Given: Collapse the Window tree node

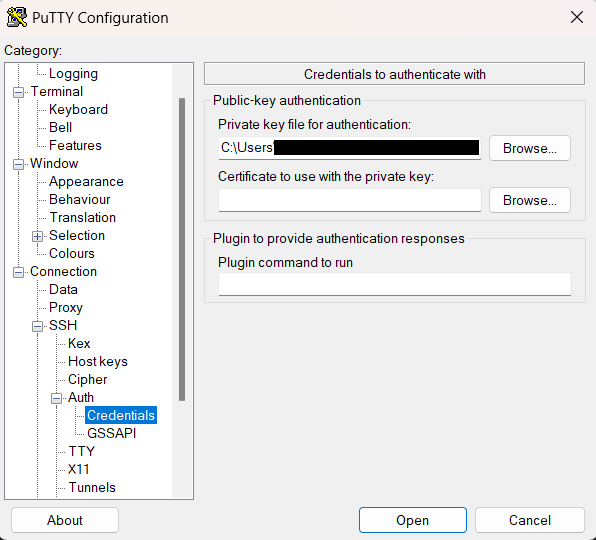Looking at the screenshot, I should [x=18, y=164].
